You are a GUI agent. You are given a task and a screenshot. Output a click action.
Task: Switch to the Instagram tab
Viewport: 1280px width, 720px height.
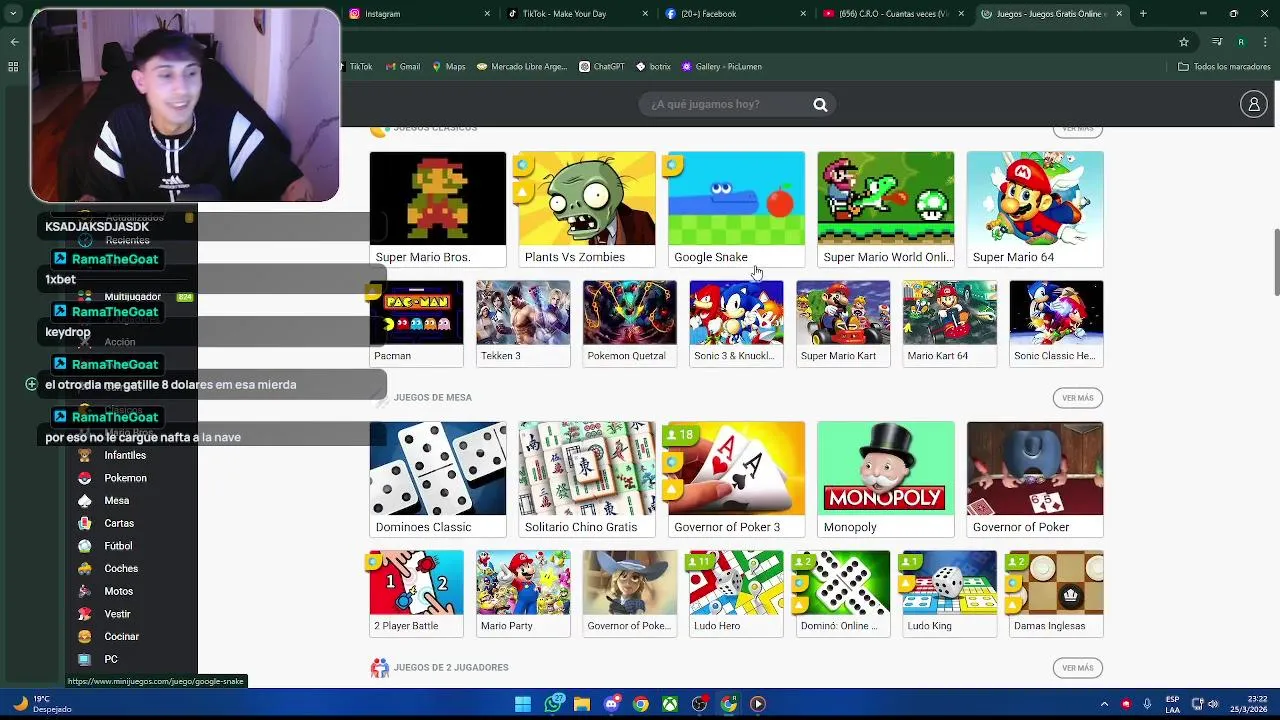[x=420, y=14]
